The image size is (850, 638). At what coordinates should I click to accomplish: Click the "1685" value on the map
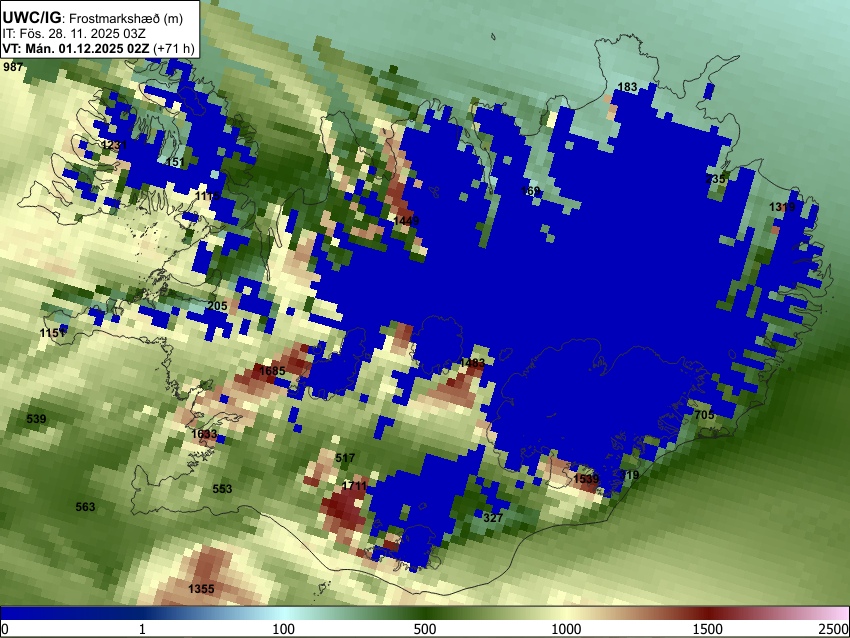pos(272,371)
